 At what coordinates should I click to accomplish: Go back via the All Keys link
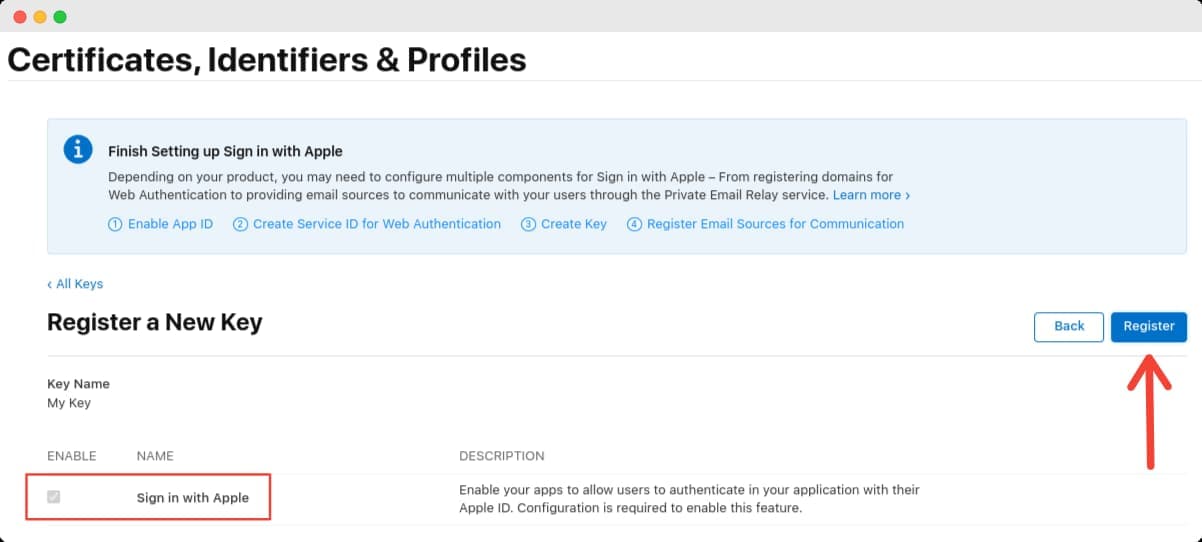point(75,284)
